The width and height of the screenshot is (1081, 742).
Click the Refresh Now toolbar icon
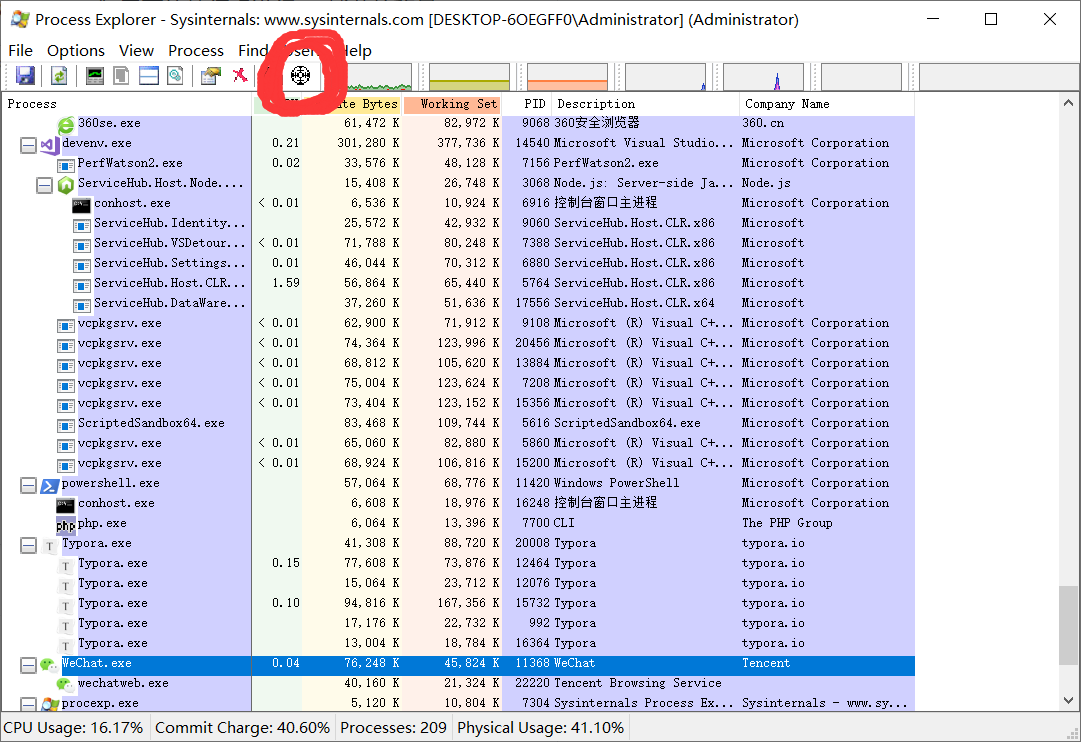[x=59, y=75]
